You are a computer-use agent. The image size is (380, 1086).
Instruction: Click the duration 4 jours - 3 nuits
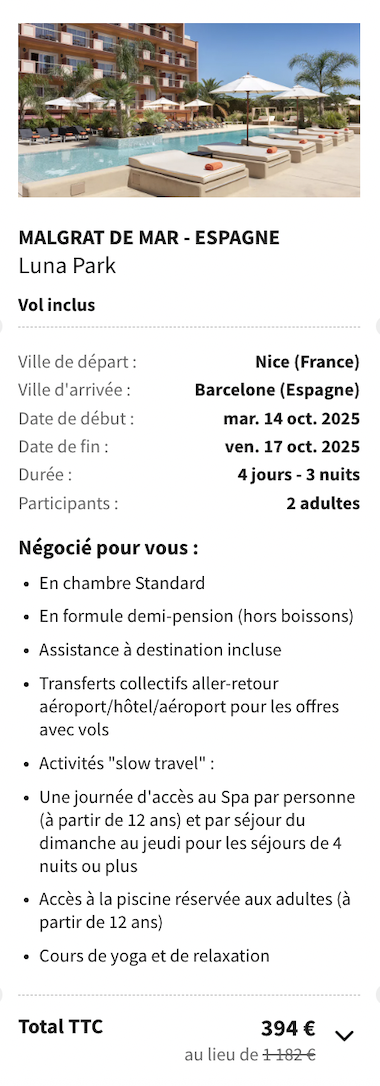click(x=298, y=475)
